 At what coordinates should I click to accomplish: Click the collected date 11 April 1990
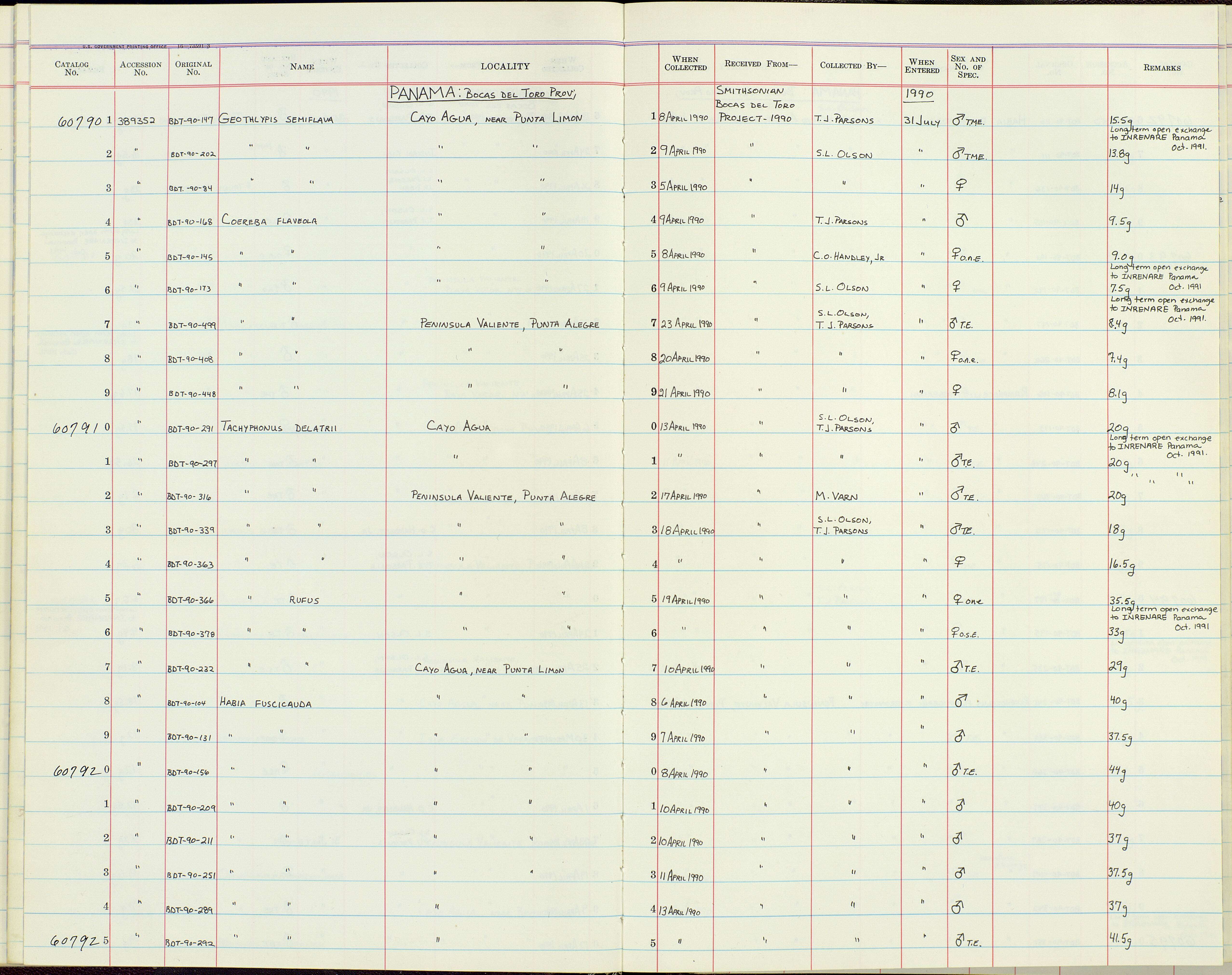(682, 877)
